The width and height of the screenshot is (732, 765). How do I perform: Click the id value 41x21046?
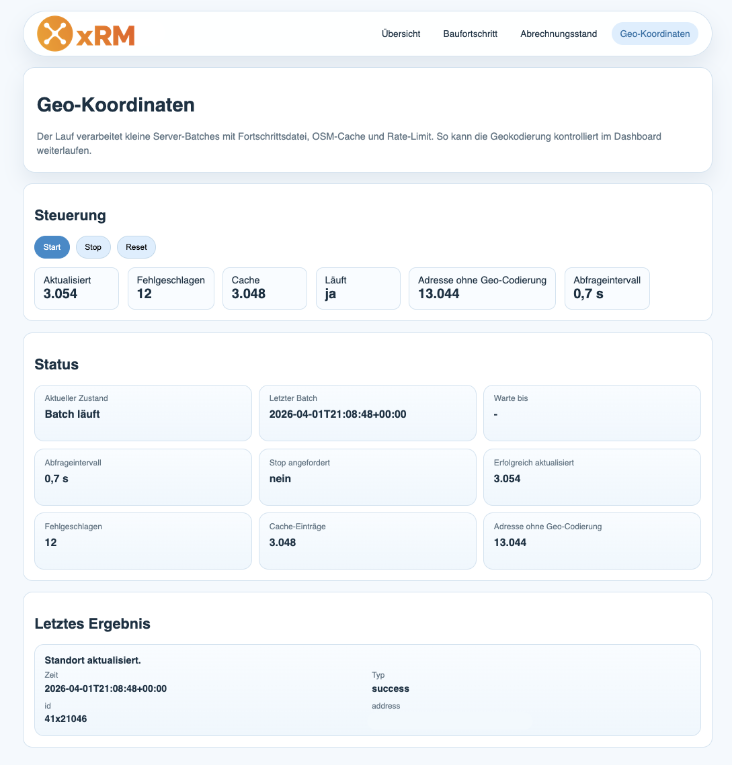click(x=65, y=719)
